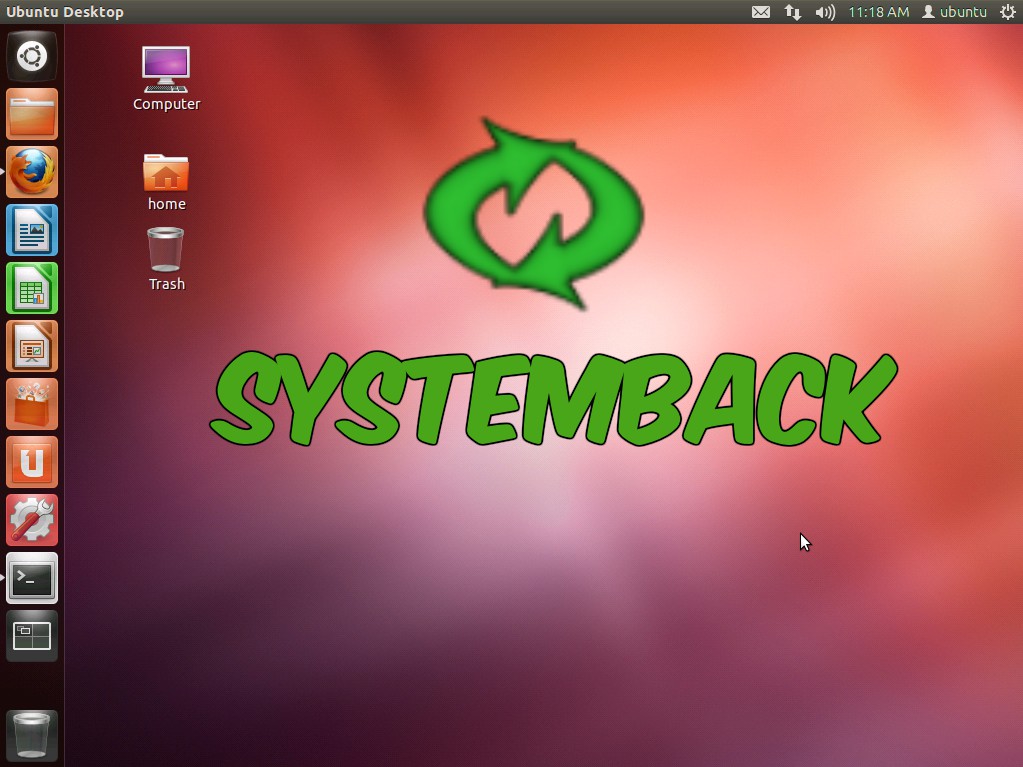
Task: Open the Terminal launcher icon
Action: 32,579
